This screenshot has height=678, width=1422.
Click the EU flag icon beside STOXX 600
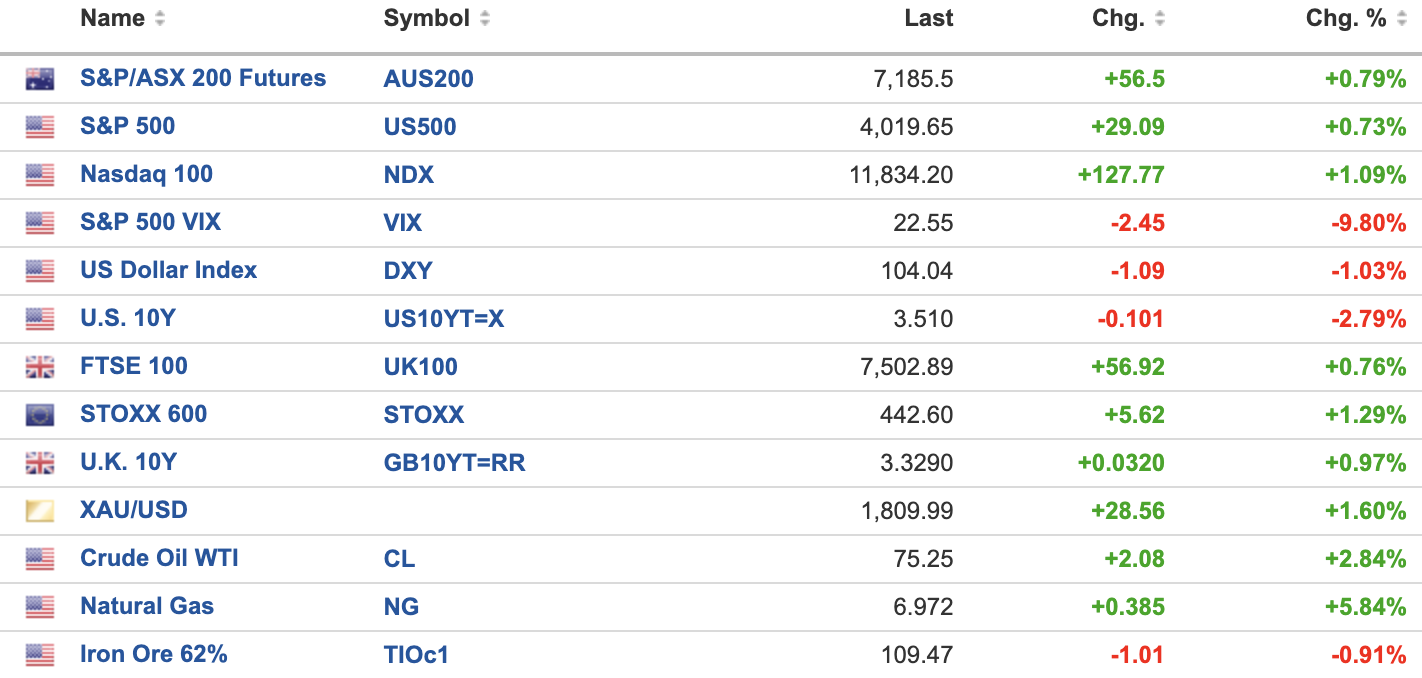click(x=40, y=415)
